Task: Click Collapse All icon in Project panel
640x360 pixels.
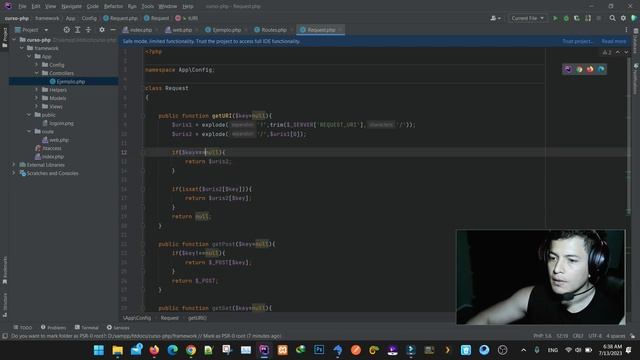Action: coord(88,30)
